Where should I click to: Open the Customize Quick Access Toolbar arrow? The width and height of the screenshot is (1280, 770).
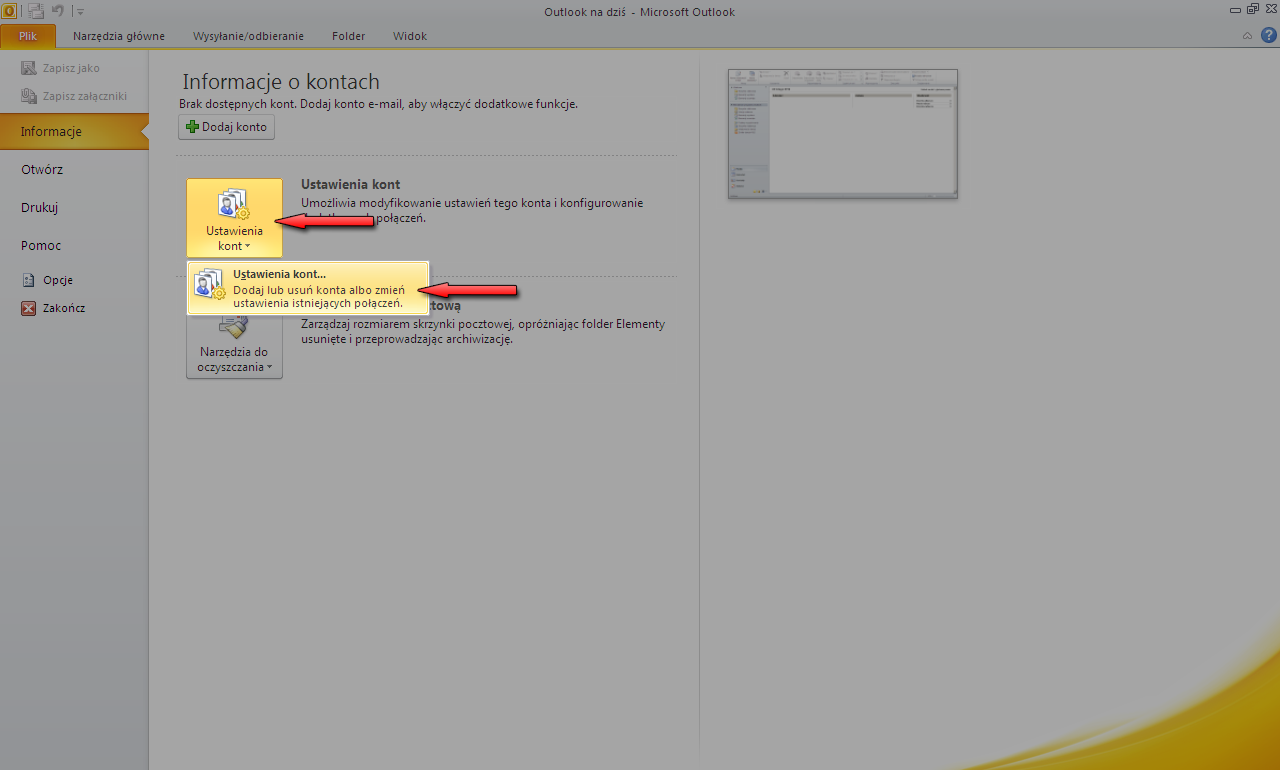coord(80,12)
